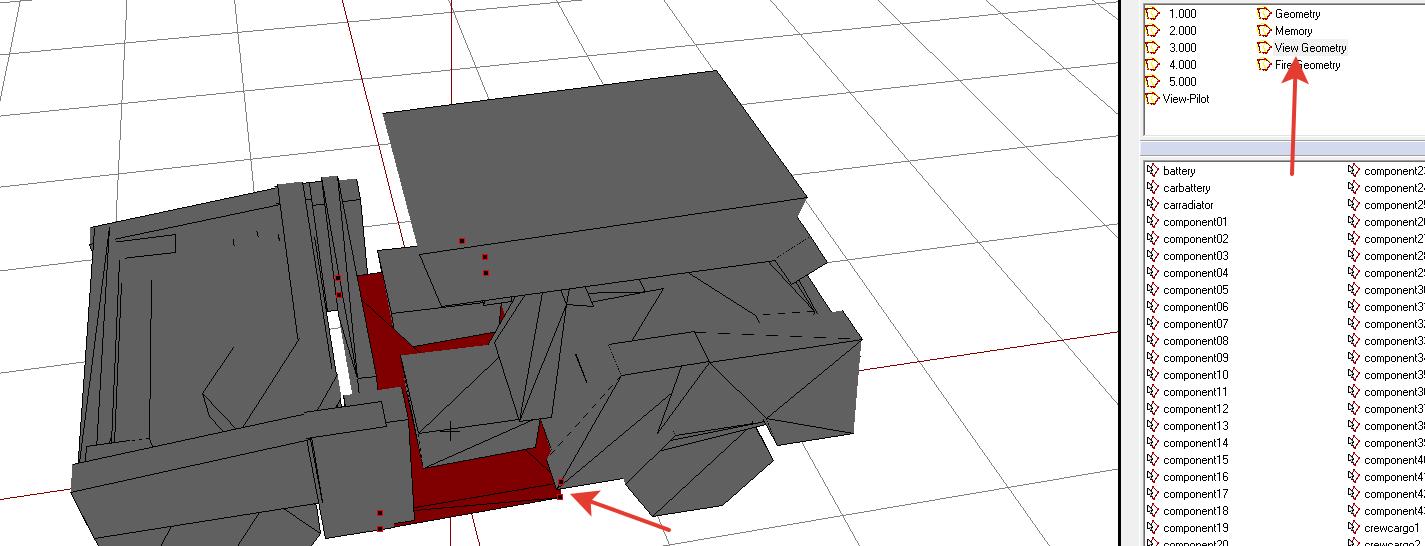This screenshot has height=546, width=1425.
Task: Select the battery named selection
Action: tap(1179, 171)
